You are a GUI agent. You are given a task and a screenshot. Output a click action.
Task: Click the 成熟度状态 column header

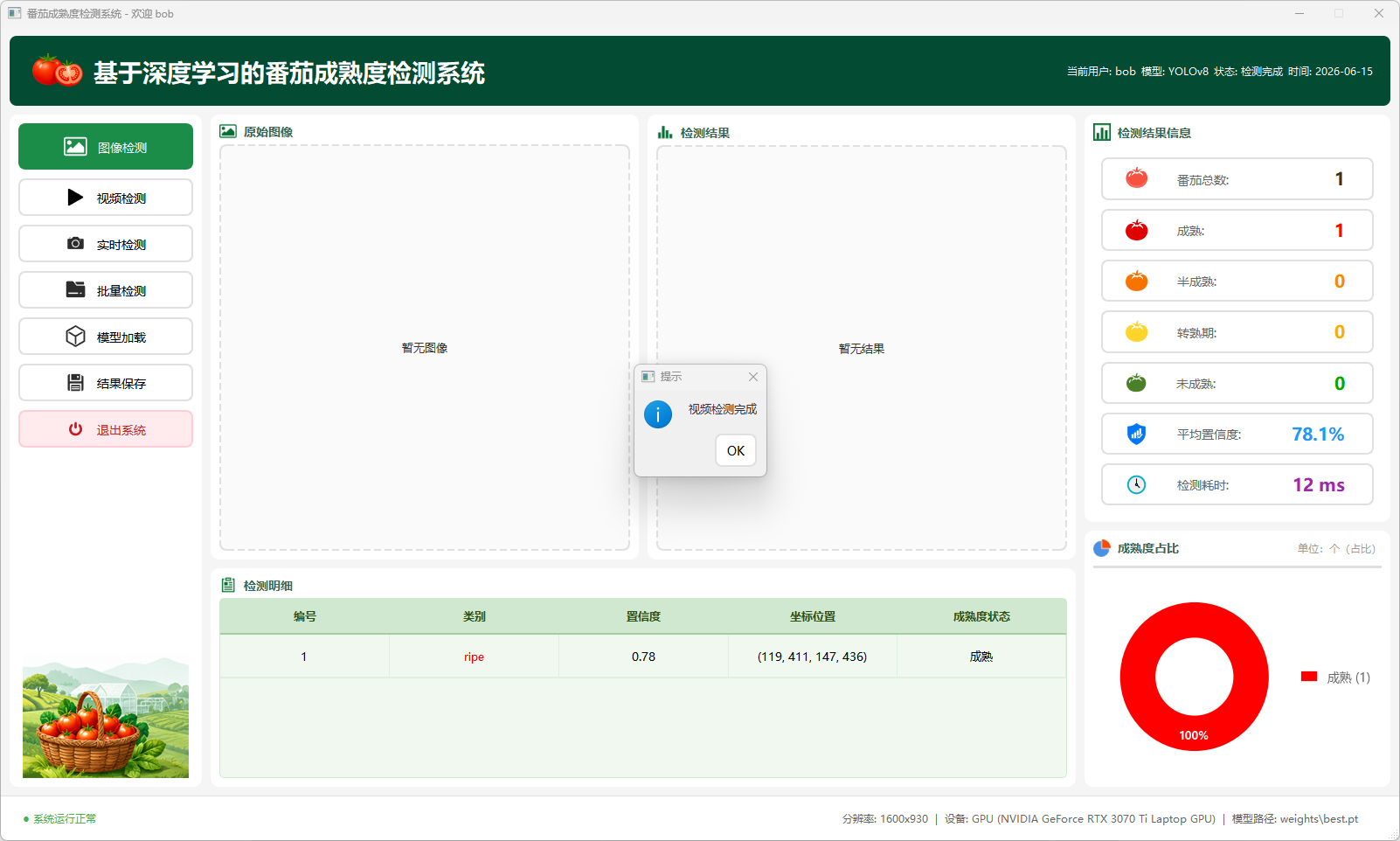point(981,616)
